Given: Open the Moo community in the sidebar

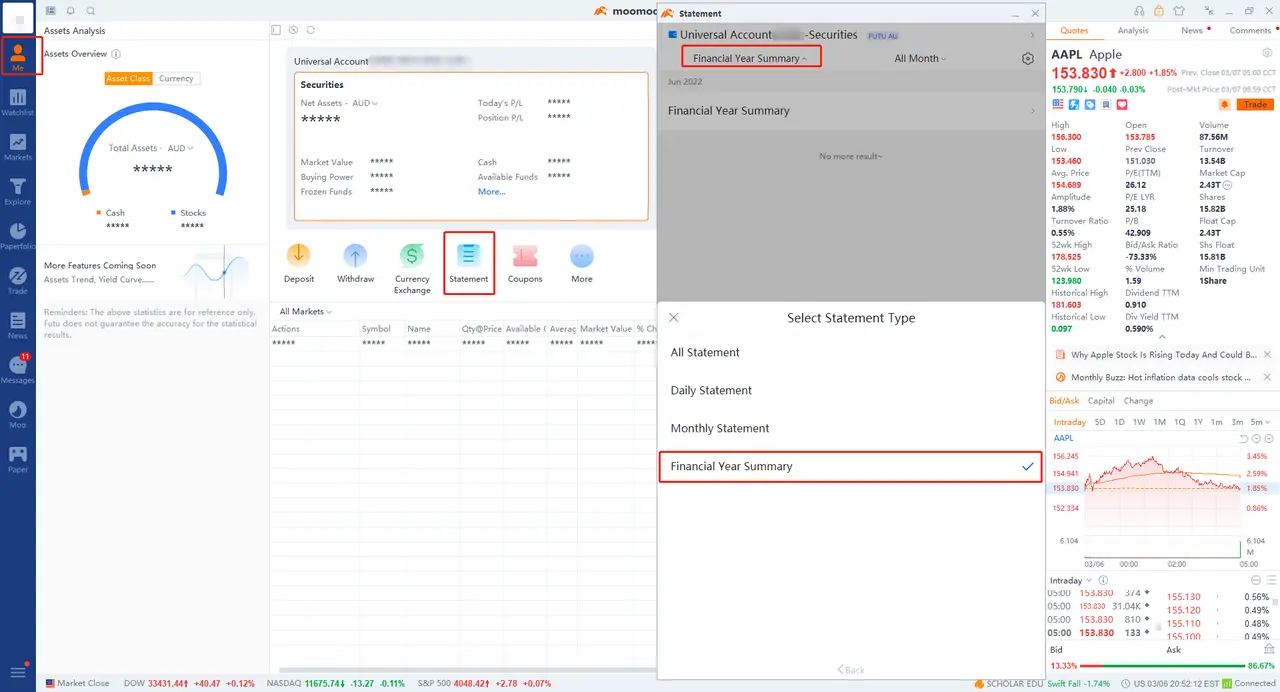Looking at the screenshot, I should pos(18,414).
